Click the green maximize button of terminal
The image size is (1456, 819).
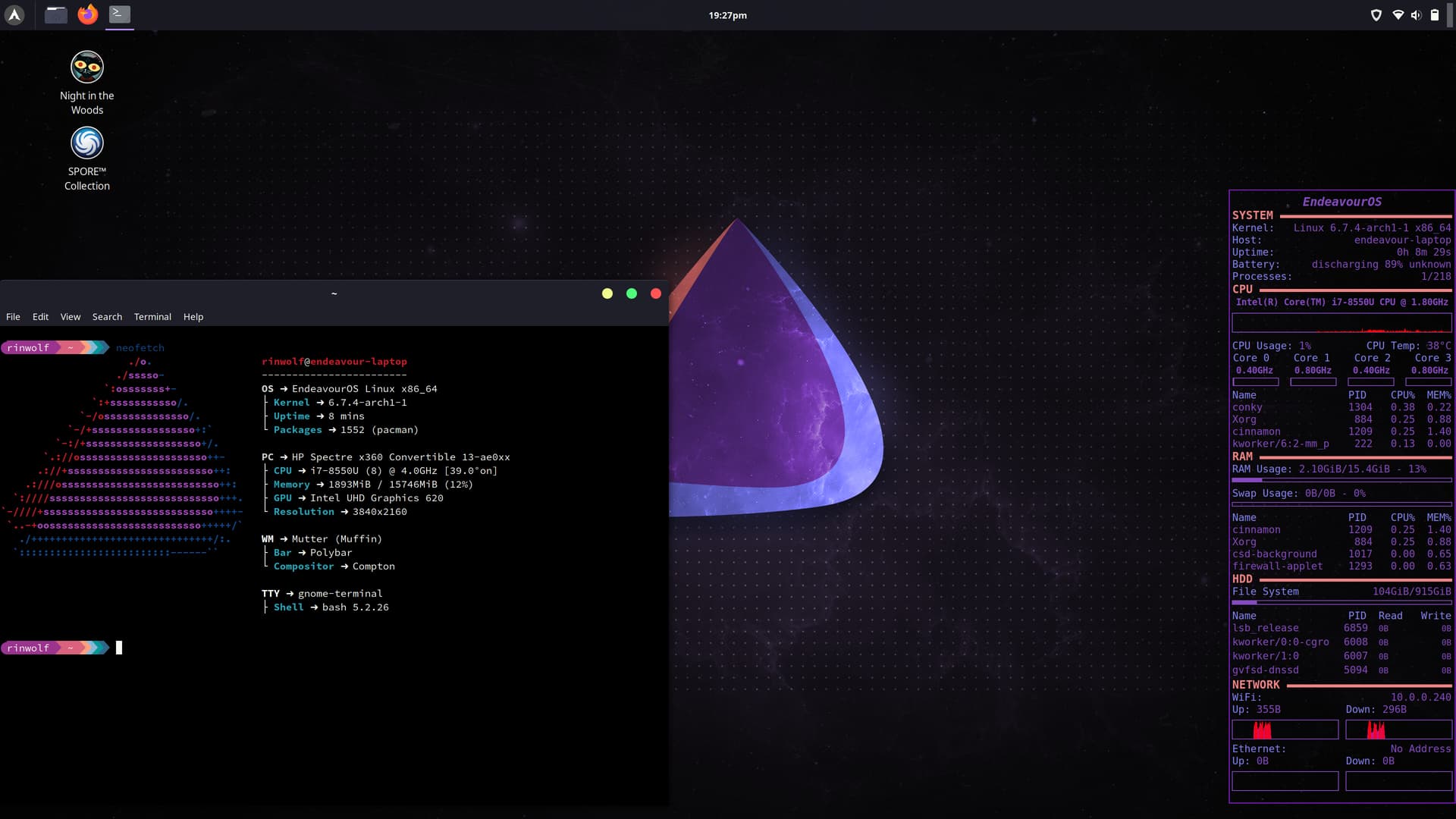point(632,293)
